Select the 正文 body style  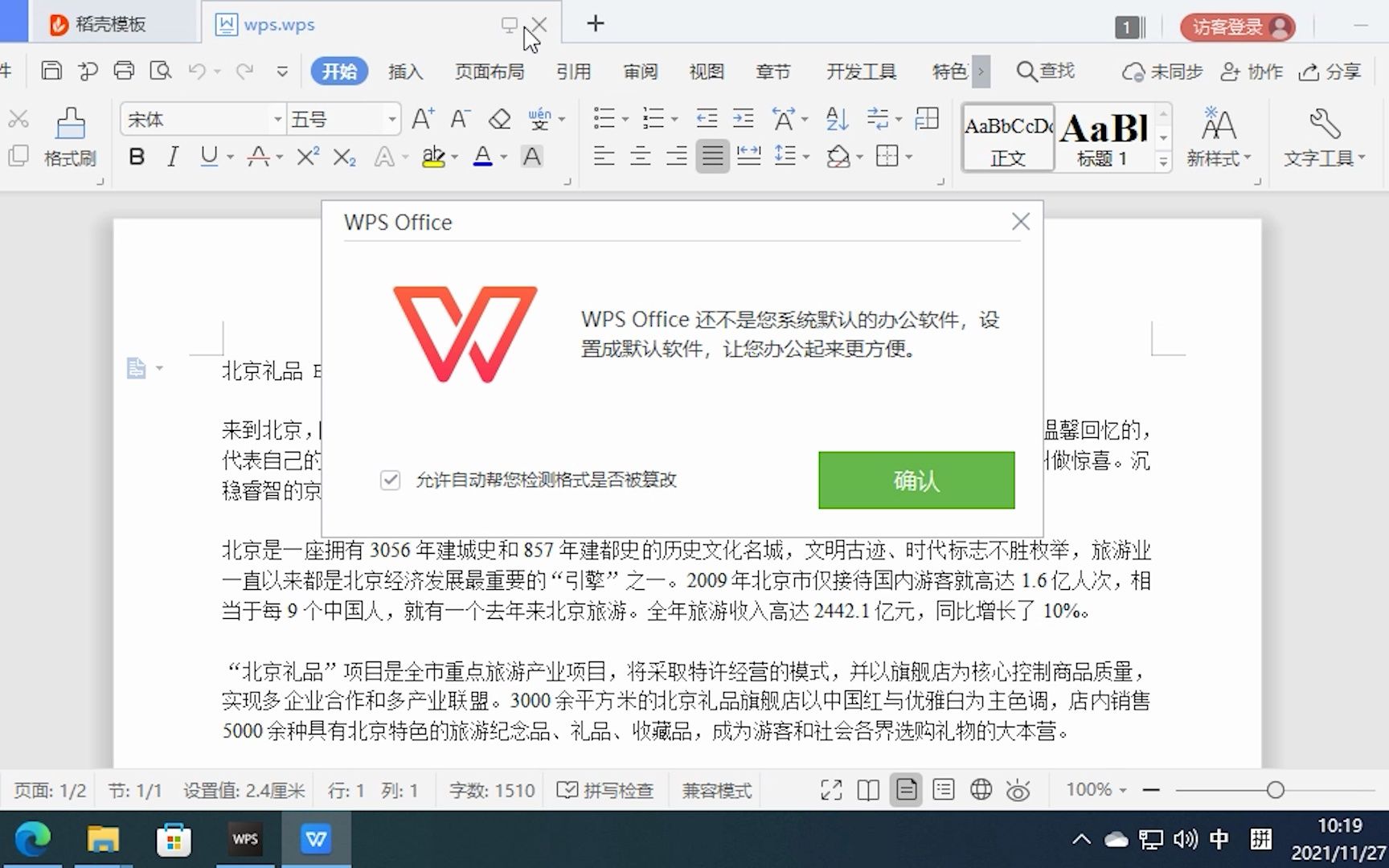1008,137
